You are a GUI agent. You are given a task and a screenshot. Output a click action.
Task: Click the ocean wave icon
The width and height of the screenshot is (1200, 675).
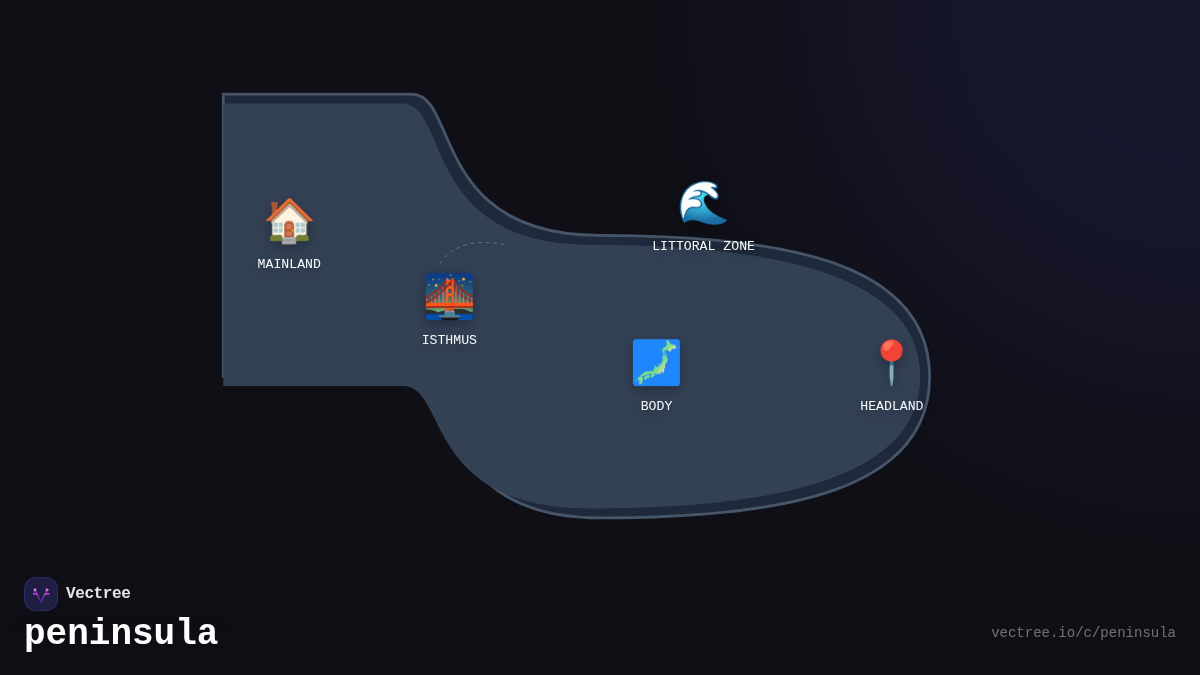click(703, 203)
